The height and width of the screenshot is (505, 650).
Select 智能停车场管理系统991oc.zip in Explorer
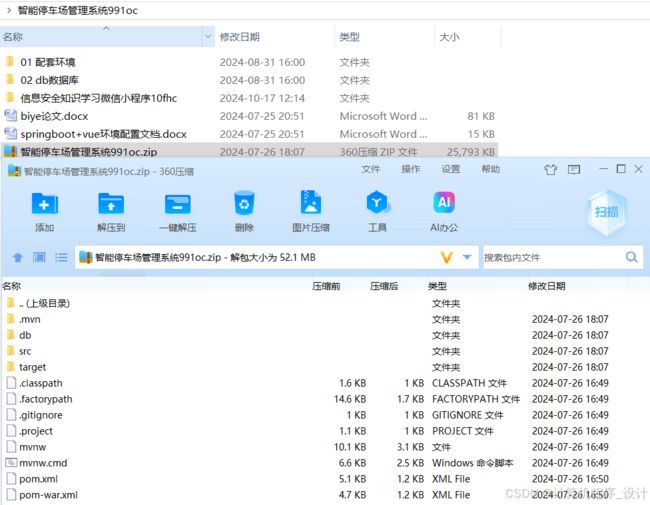coord(88,152)
